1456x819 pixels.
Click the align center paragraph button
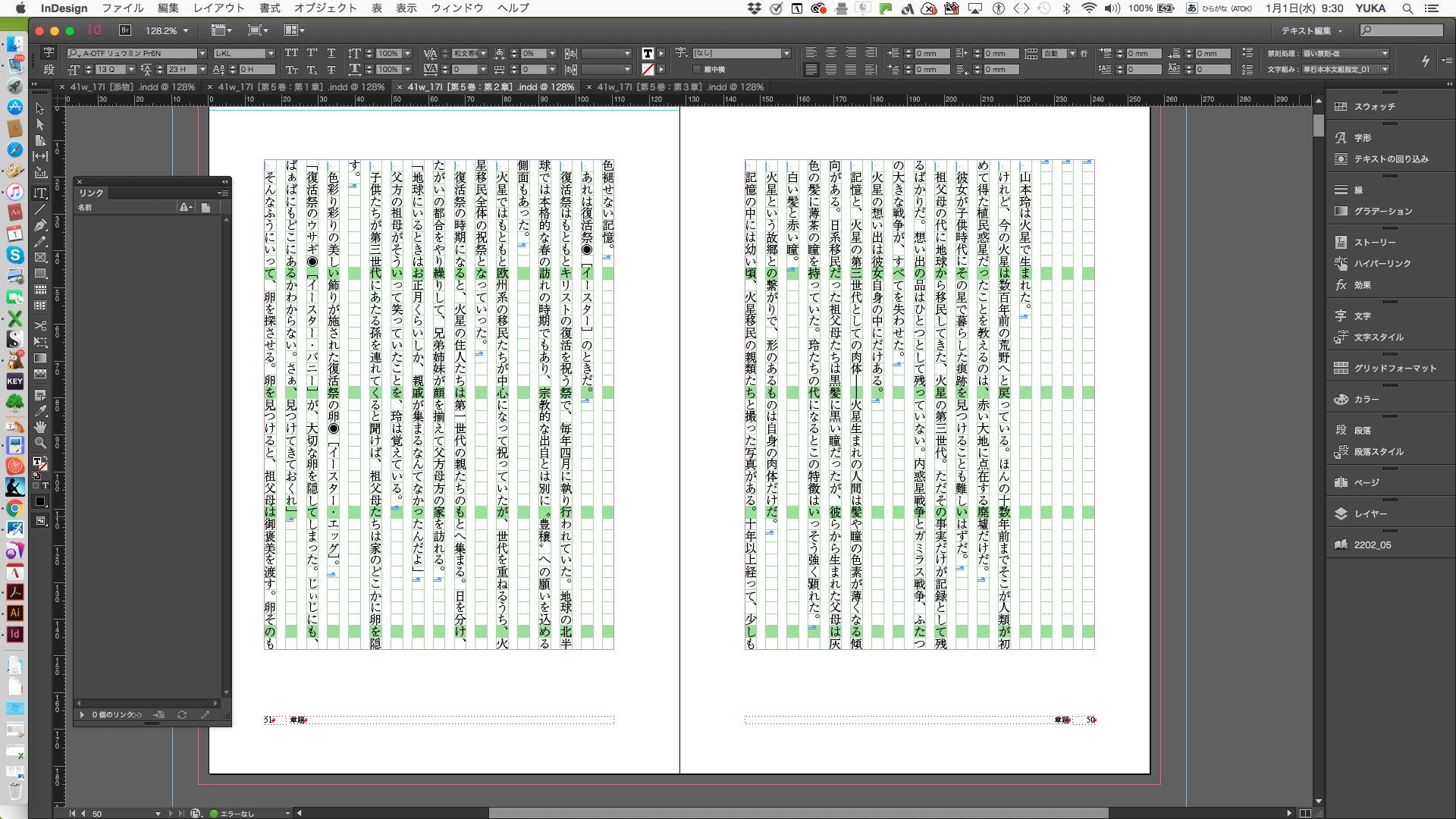coord(831,53)
